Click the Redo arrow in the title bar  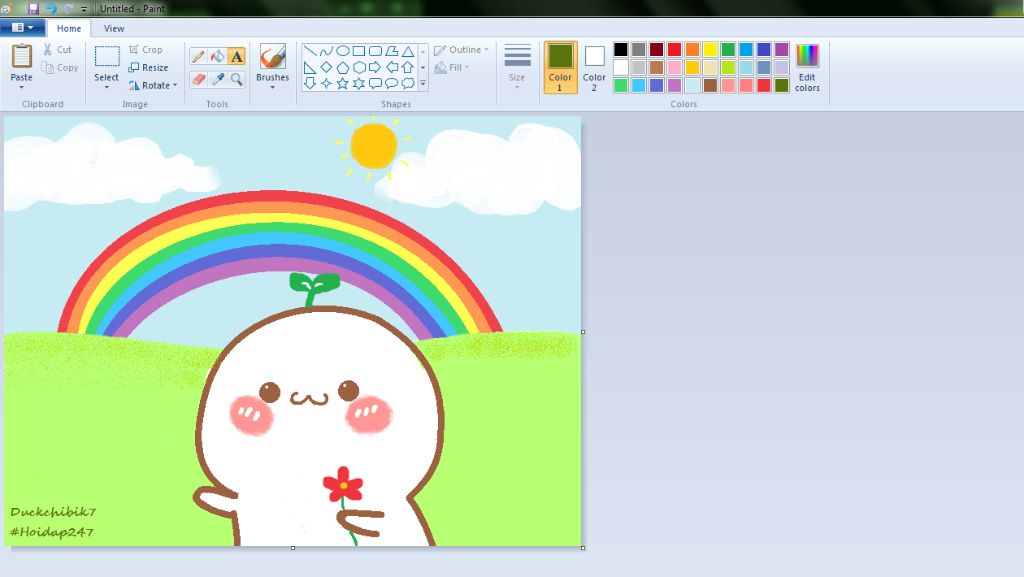(x=68, y=8)
